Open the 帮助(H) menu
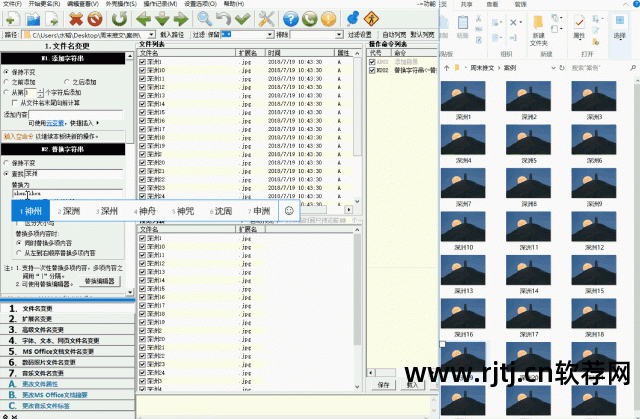The image size is (640, 419). pyautogui.click(x=233, y=4)
